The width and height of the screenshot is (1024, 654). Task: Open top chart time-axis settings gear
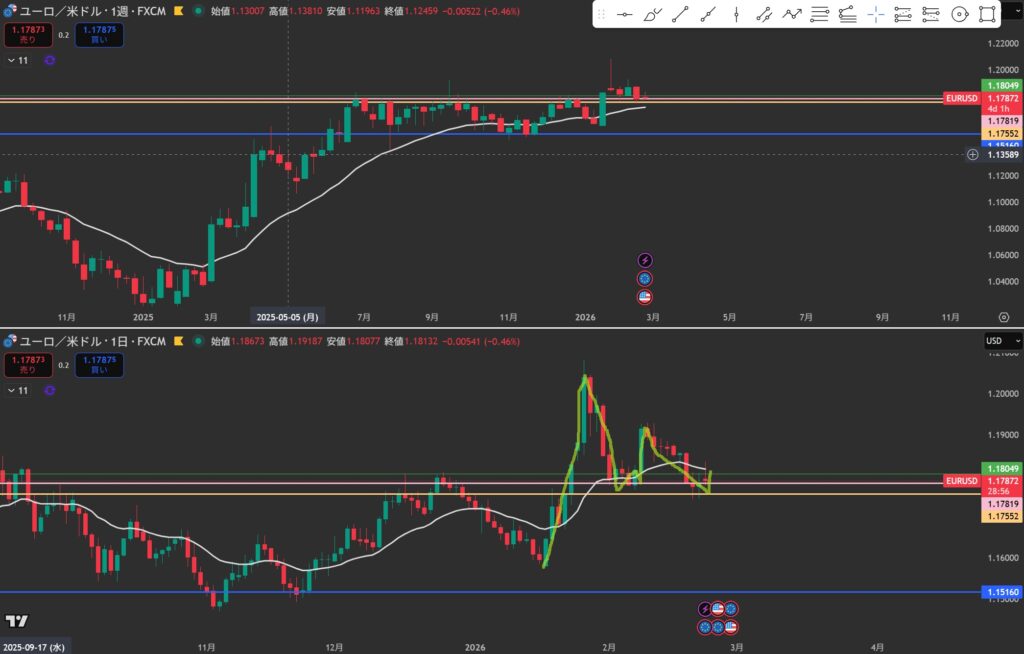point(1004,317)
